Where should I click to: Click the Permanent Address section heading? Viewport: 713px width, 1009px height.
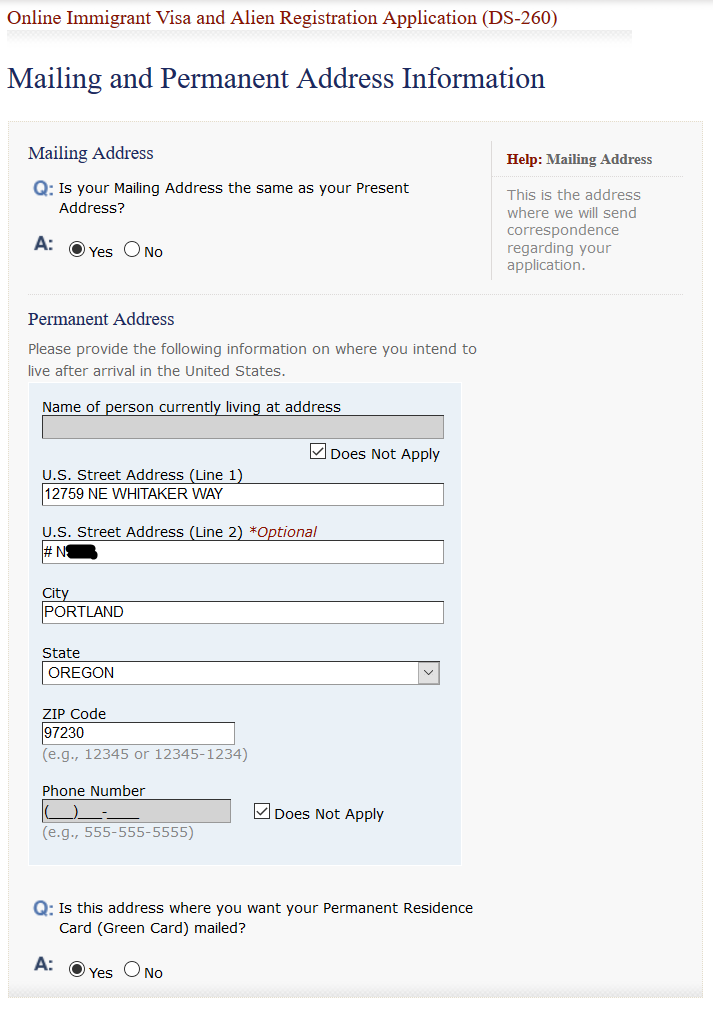coord(101,319)
